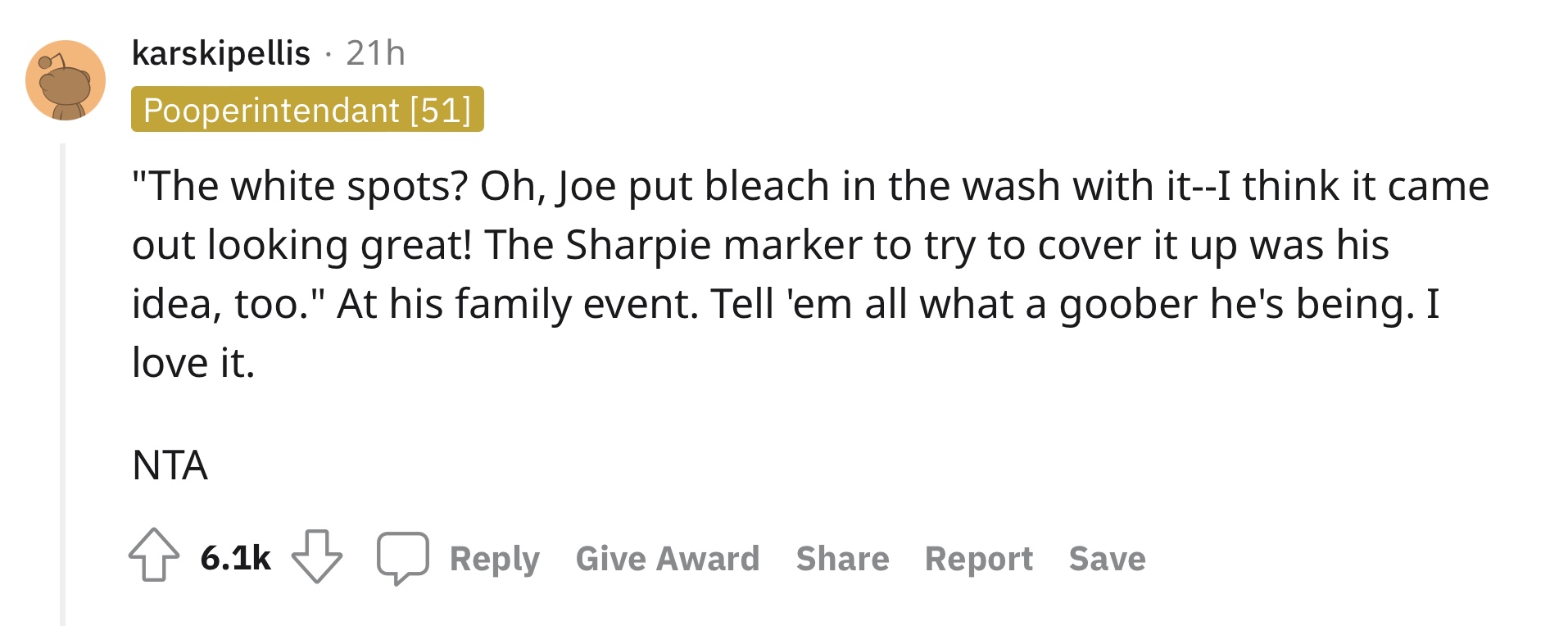Click the speech bubble reply icon
This screenshot has width=1568, height=626.
click(402, 558)
